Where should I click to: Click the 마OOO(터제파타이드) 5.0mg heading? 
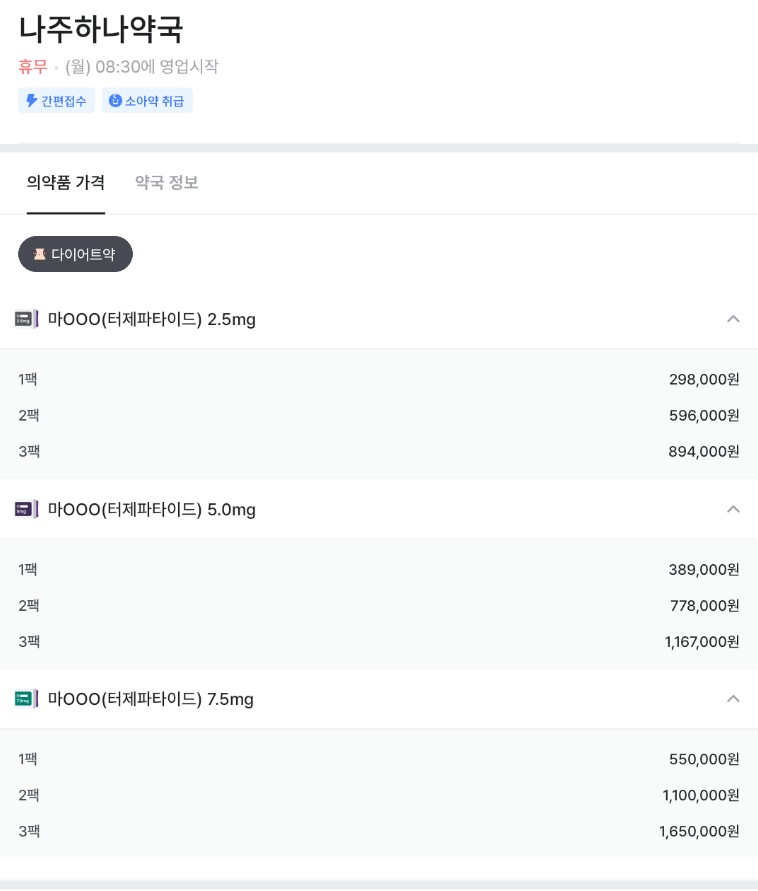click(152, 509)
